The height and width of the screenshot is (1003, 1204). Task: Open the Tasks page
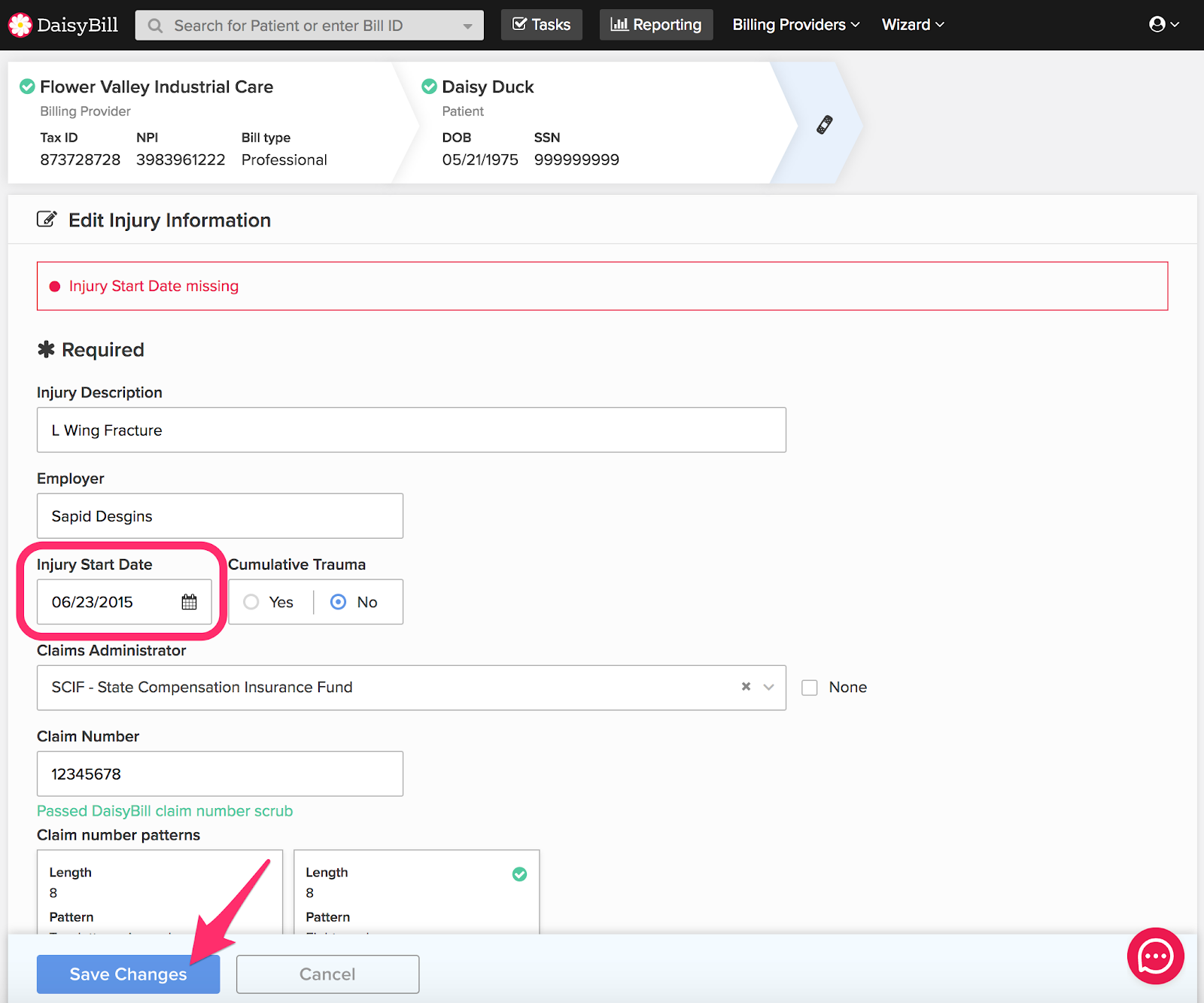(x=541, y=25)
